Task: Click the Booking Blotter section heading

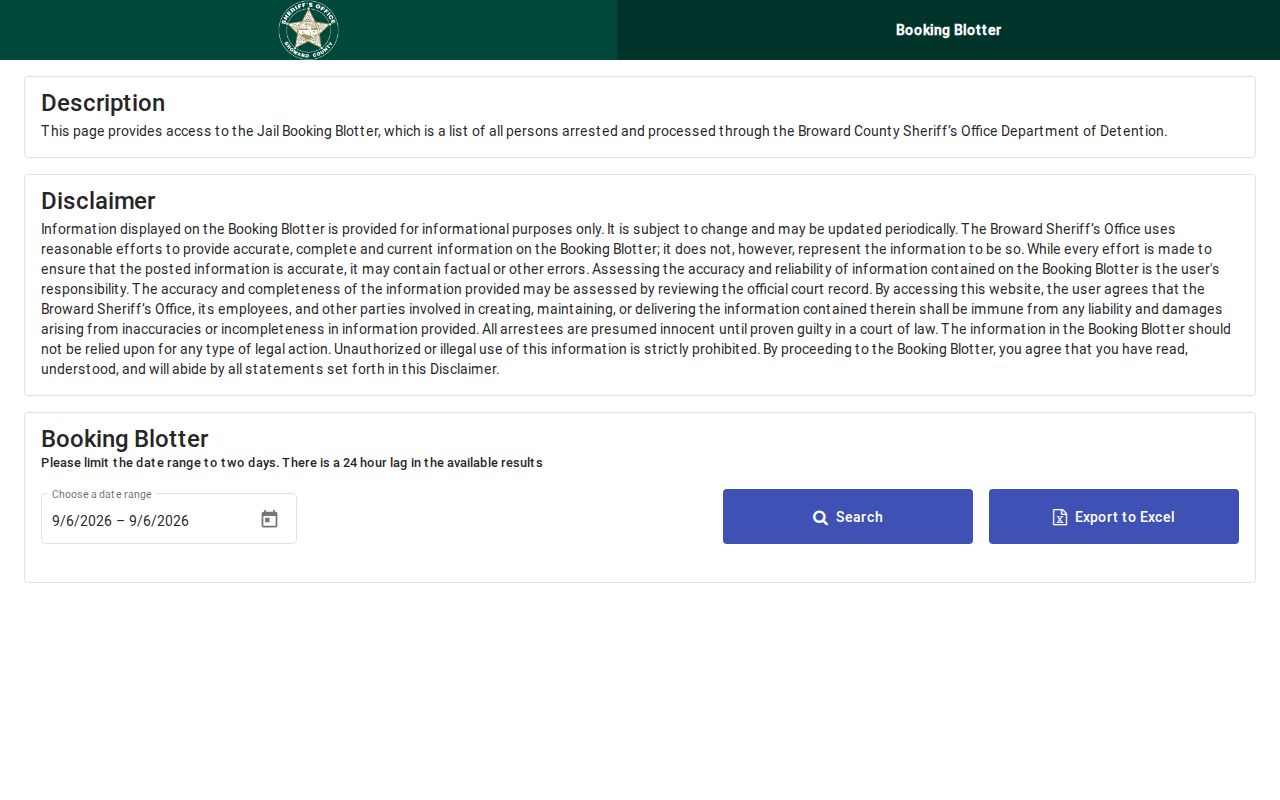Action: (125, 439)
